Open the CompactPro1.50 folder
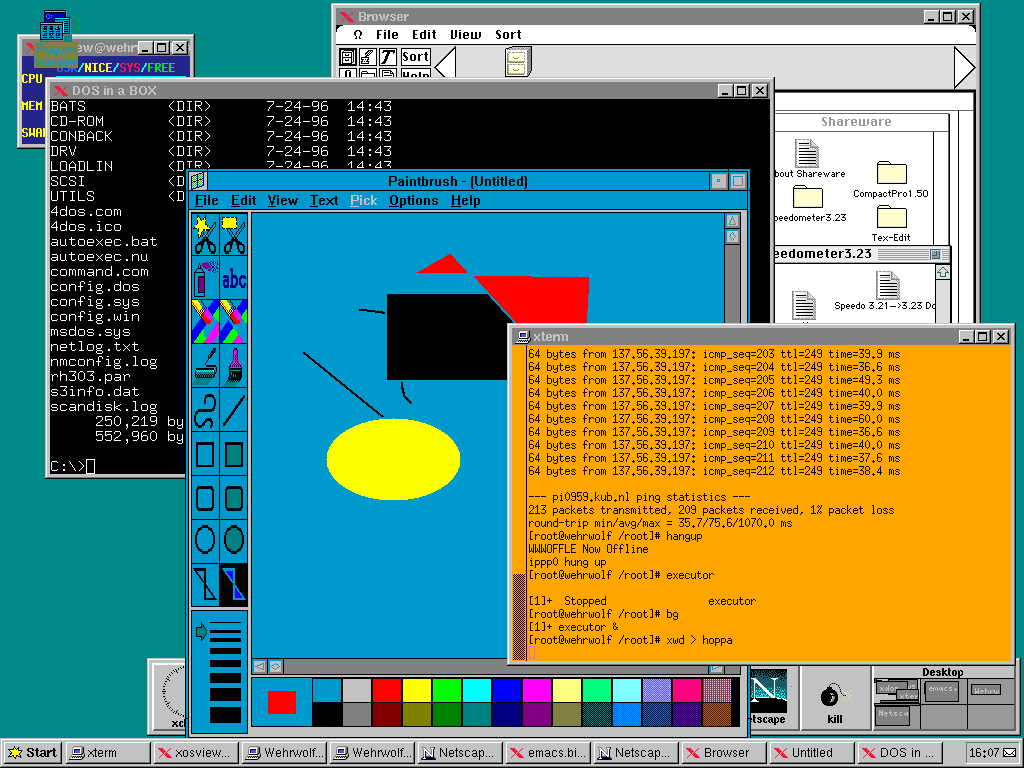 (891, 173)
